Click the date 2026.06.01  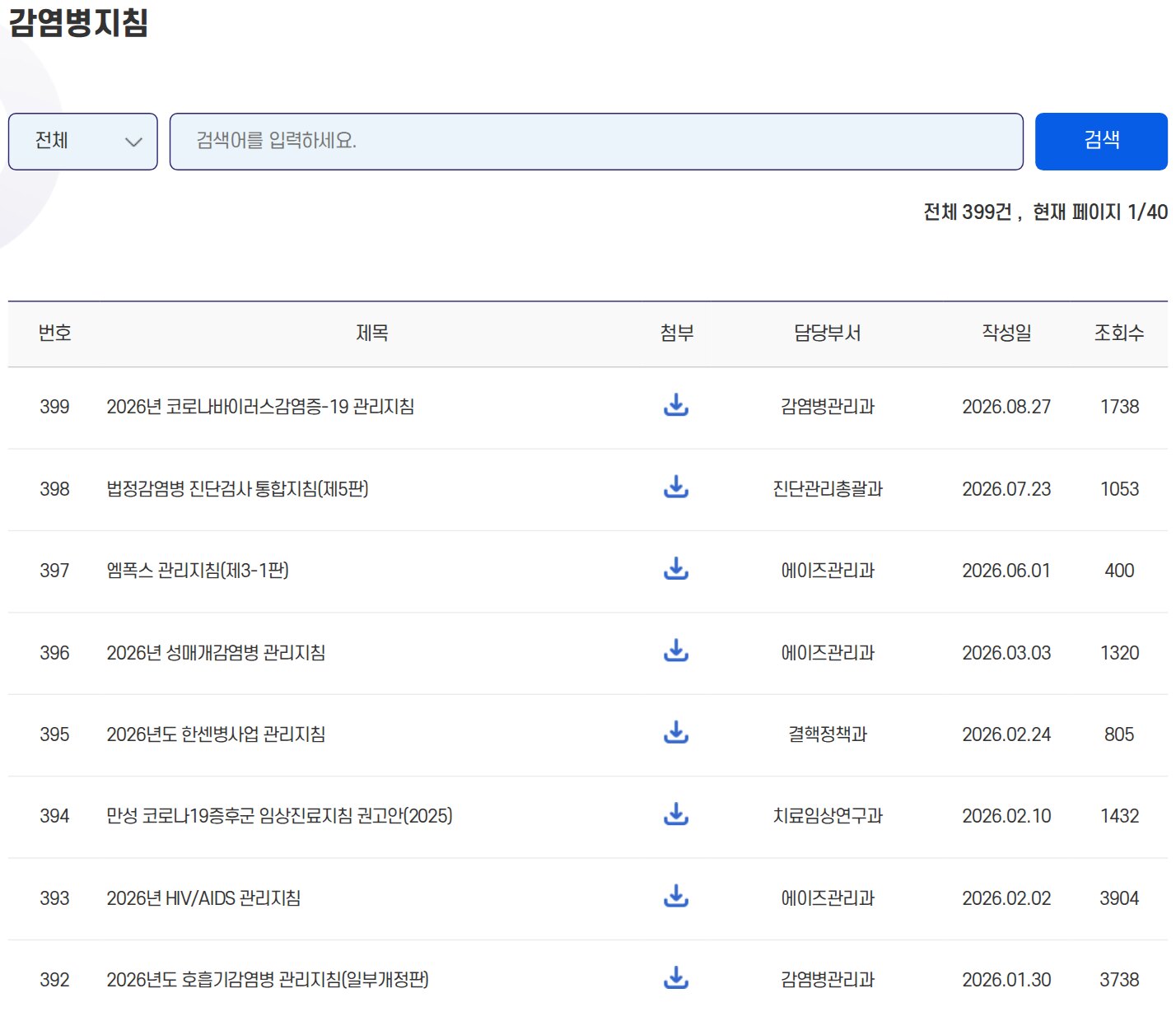1006,571
